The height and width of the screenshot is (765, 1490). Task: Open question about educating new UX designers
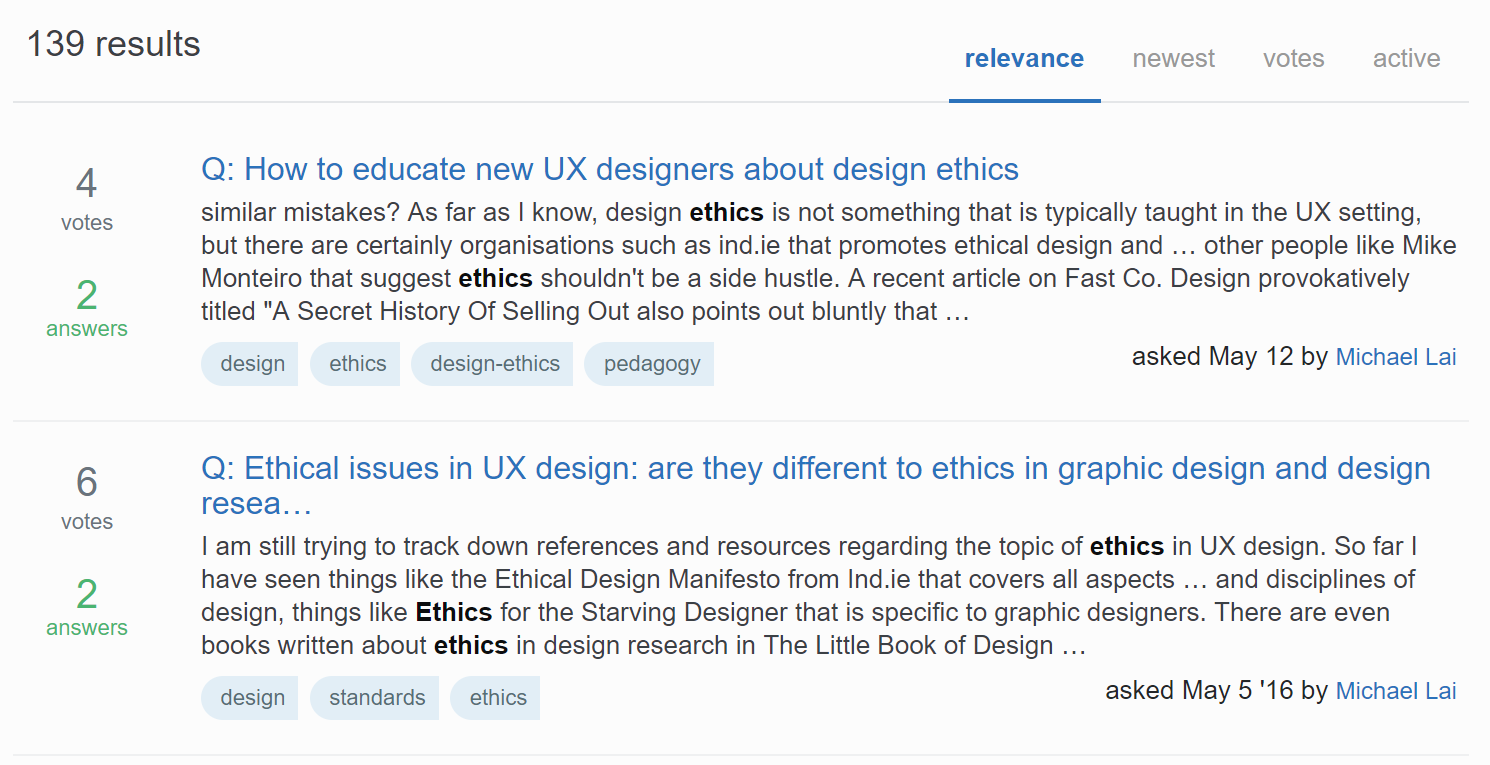(x=610, y=169)
